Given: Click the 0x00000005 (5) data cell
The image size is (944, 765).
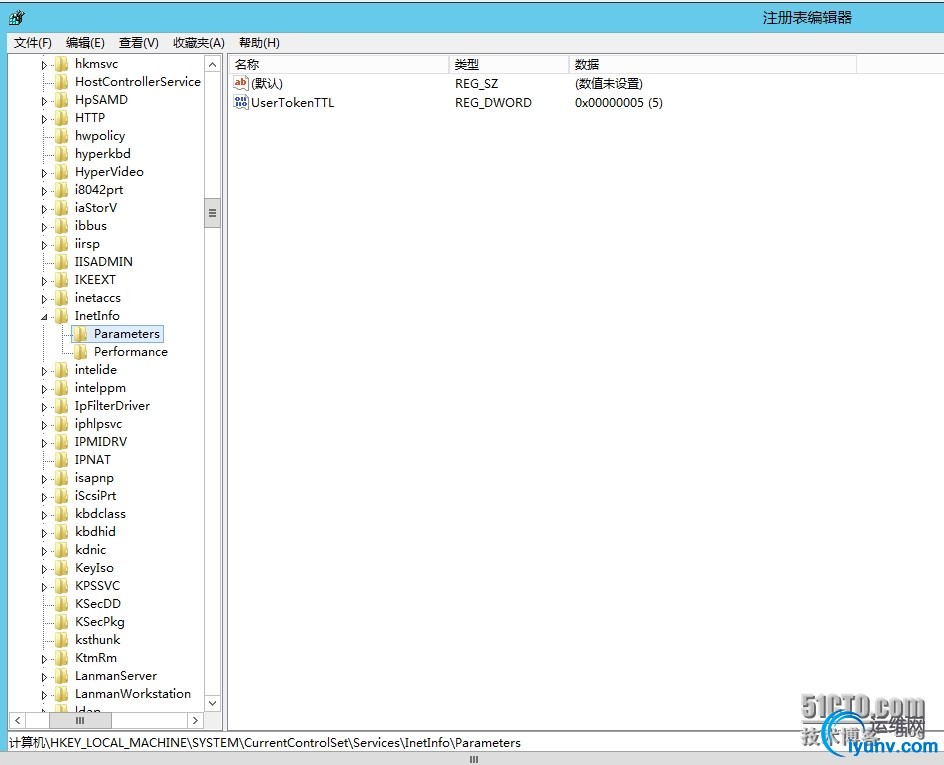Looking at the screenshot, I should point(619,103).
